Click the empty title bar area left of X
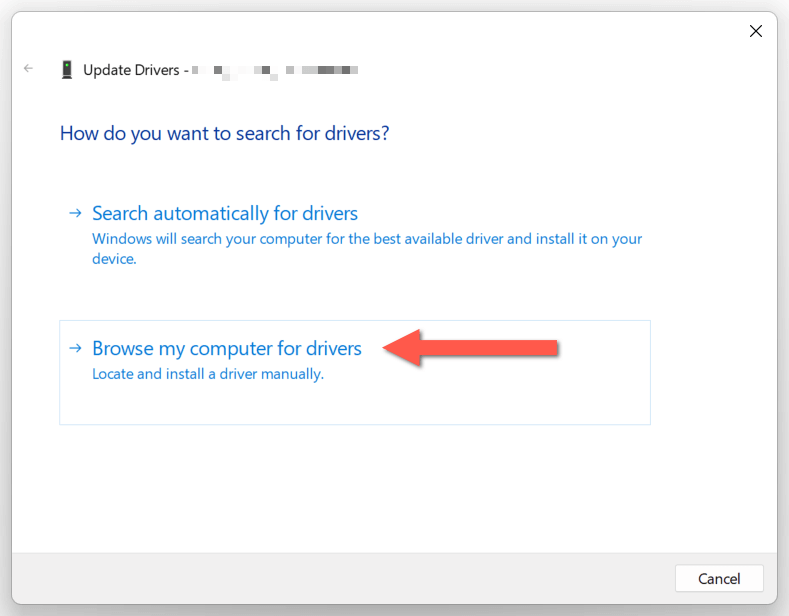 (400, 31)
